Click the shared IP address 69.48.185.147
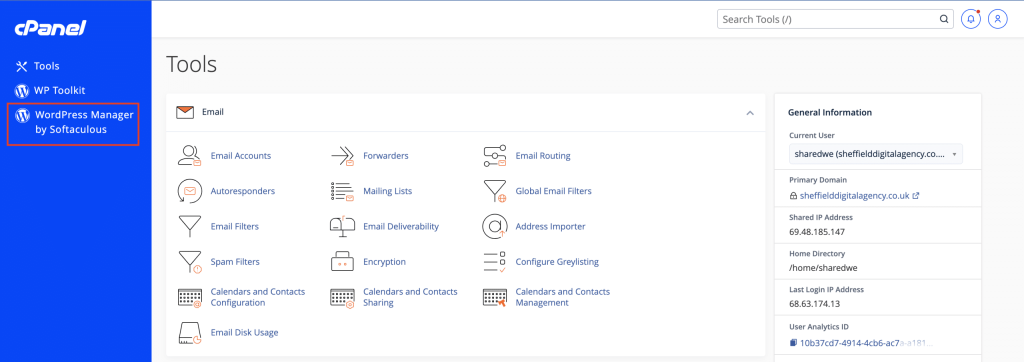 click(818, 231)
